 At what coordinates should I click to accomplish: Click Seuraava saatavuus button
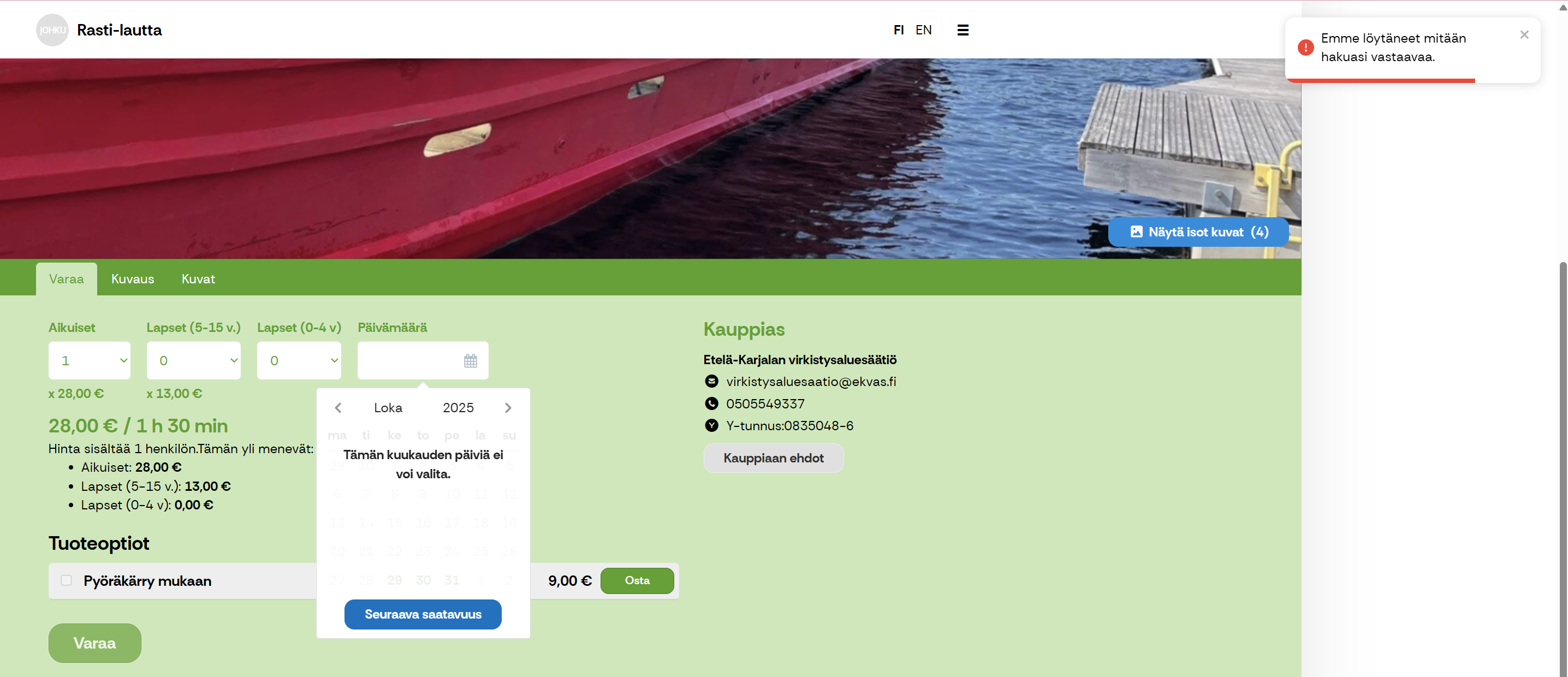[x=423, y=614]
